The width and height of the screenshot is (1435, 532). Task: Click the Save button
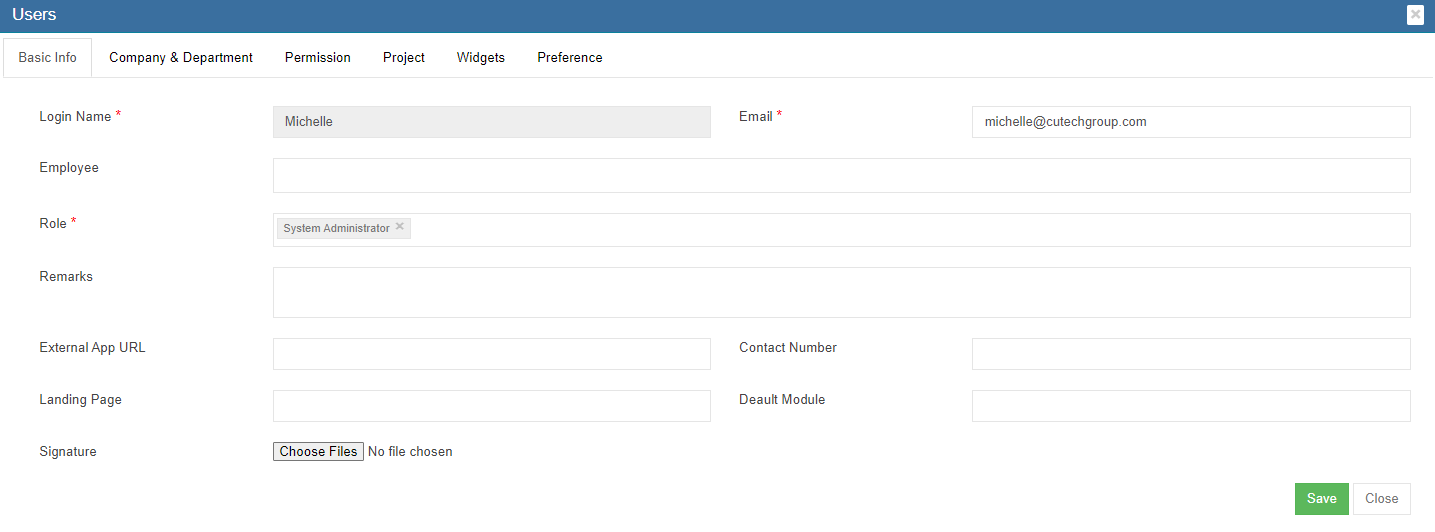[1321, 499]
